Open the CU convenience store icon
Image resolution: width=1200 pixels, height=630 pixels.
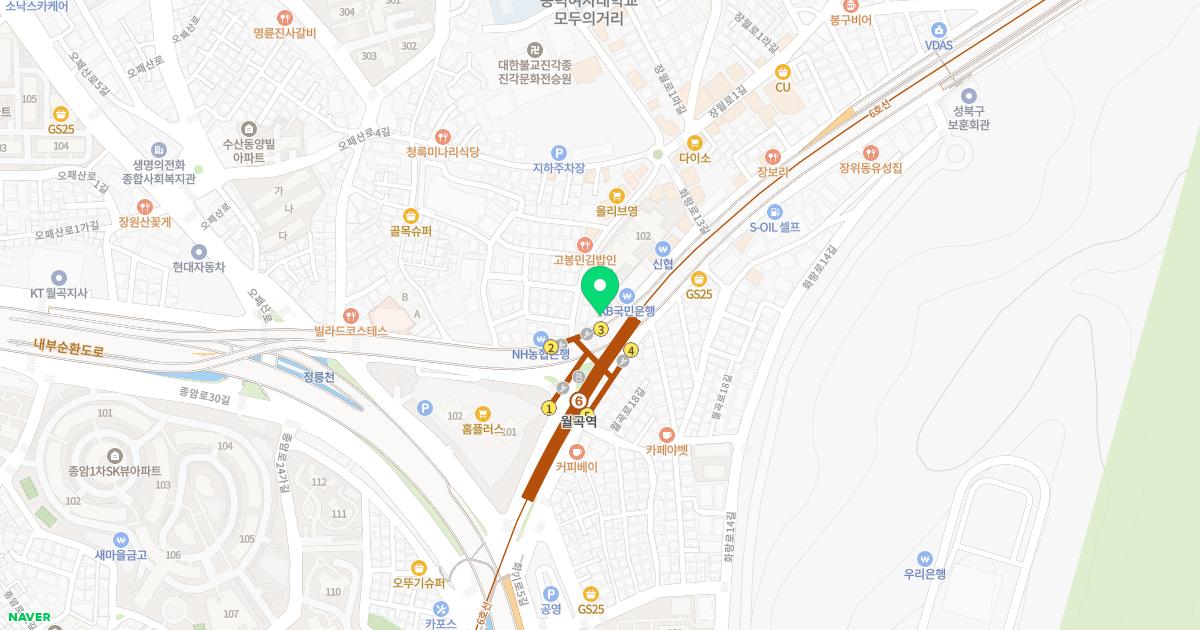(783, 71)
